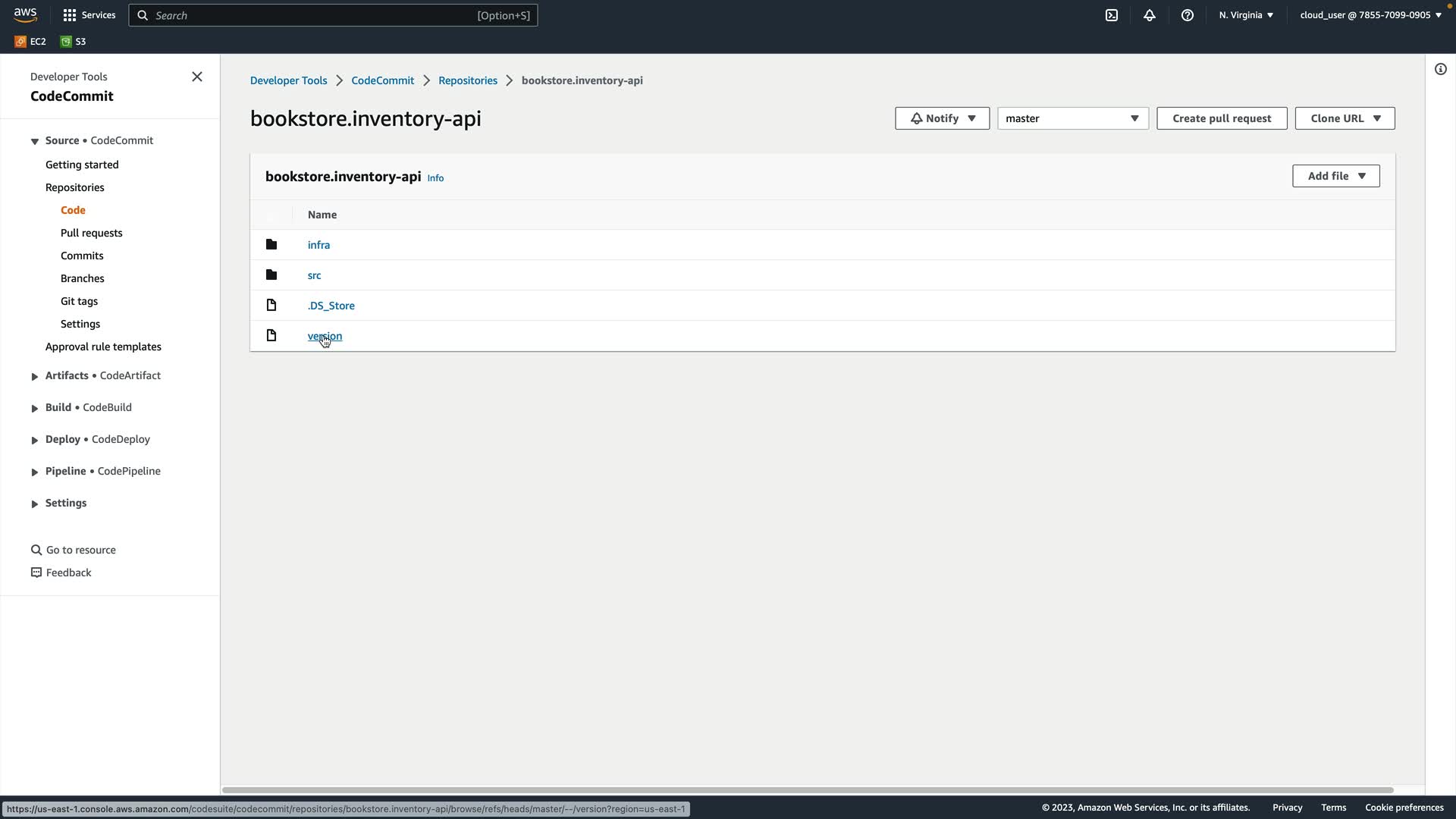Image resolution: width=1456 pixels, height=819 pixels.
Task: Close the CodeCommit side navigation
Action: [197, 77]
